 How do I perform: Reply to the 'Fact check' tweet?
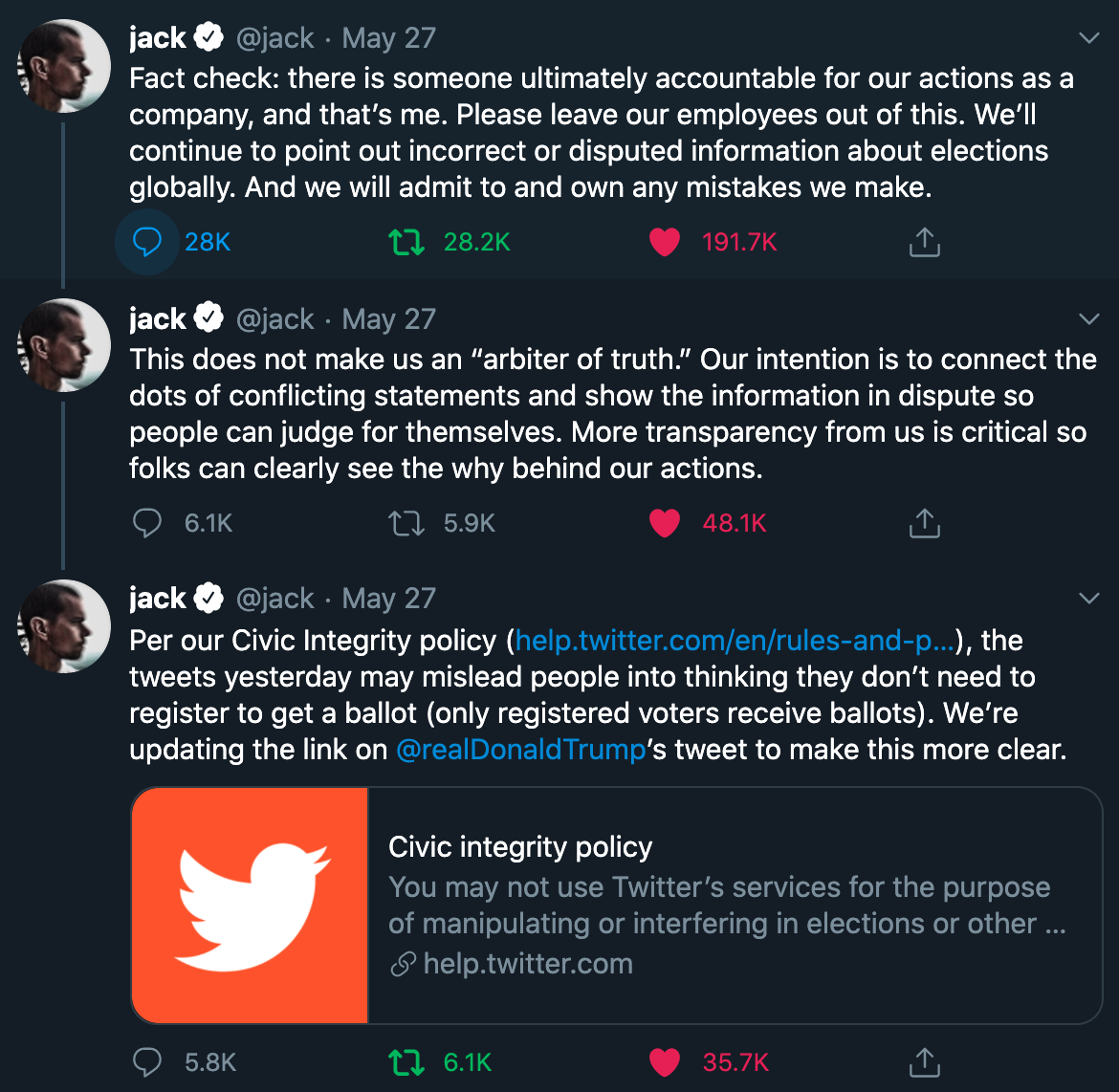tap(146, 242)
